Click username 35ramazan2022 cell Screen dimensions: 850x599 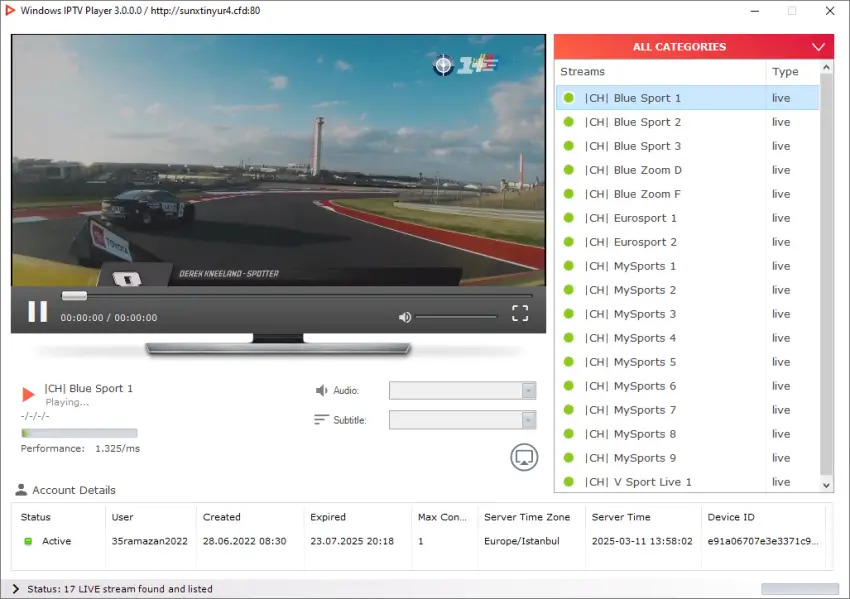coord(150,541)
